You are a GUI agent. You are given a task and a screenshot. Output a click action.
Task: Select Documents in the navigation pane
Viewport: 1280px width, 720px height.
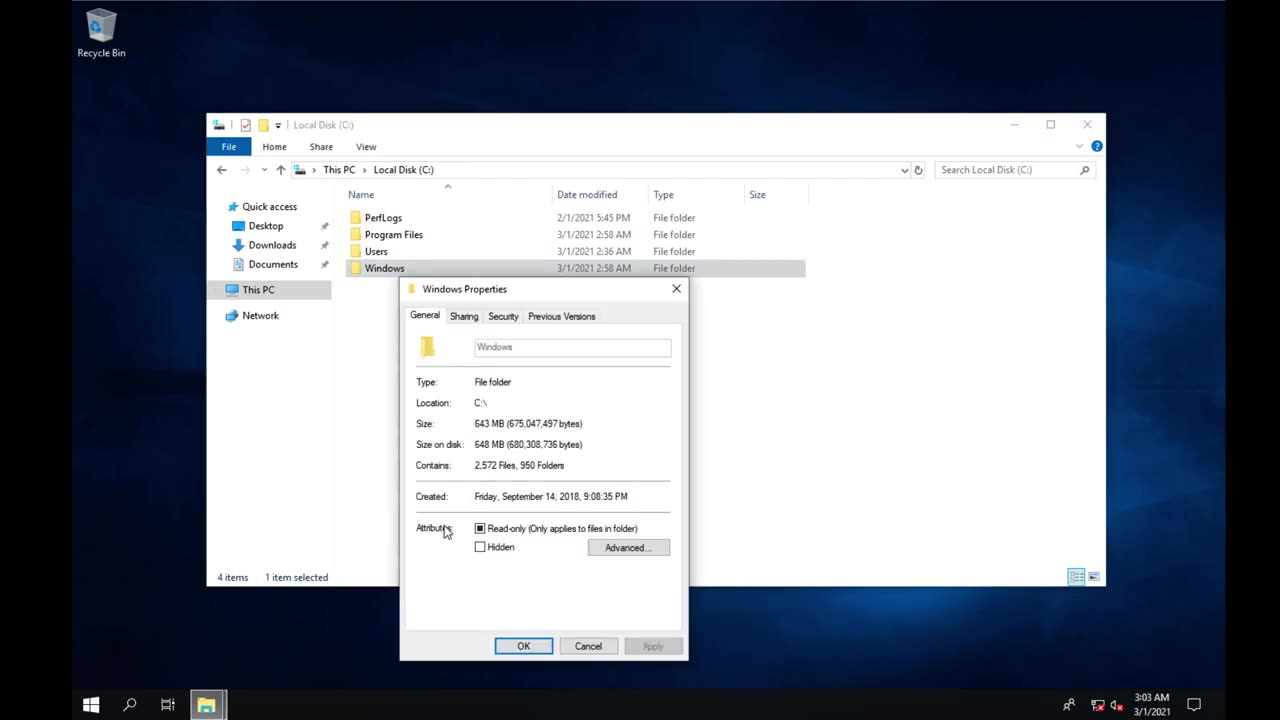(273, 265)
